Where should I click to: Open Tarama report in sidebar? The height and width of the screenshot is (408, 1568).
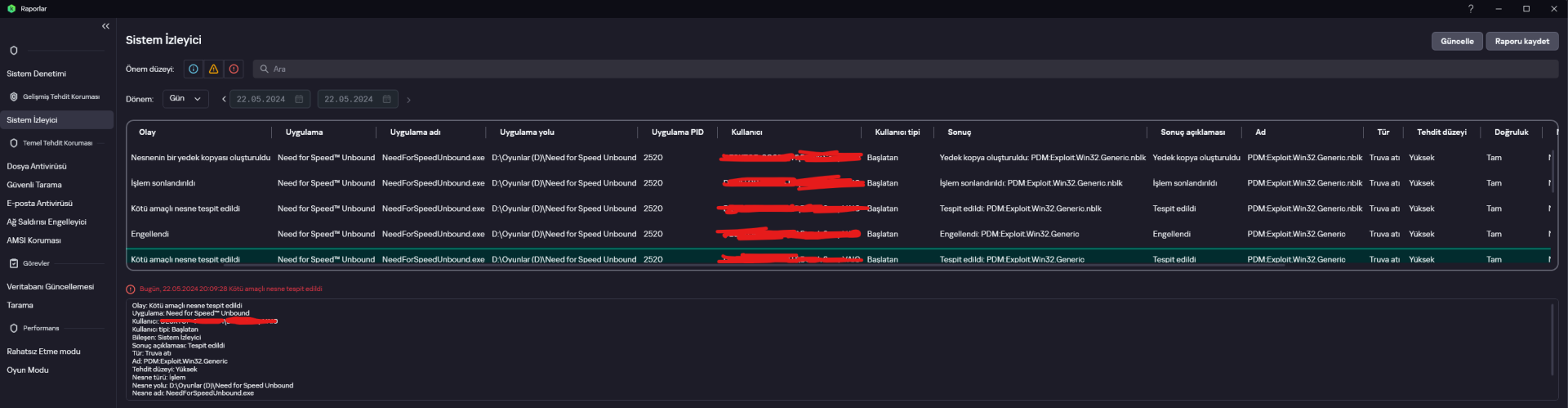click(x=20, y=305)
